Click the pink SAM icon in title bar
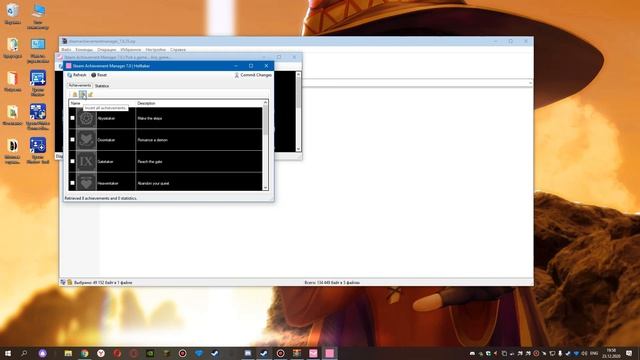640x360 pixels. point(69,66)
